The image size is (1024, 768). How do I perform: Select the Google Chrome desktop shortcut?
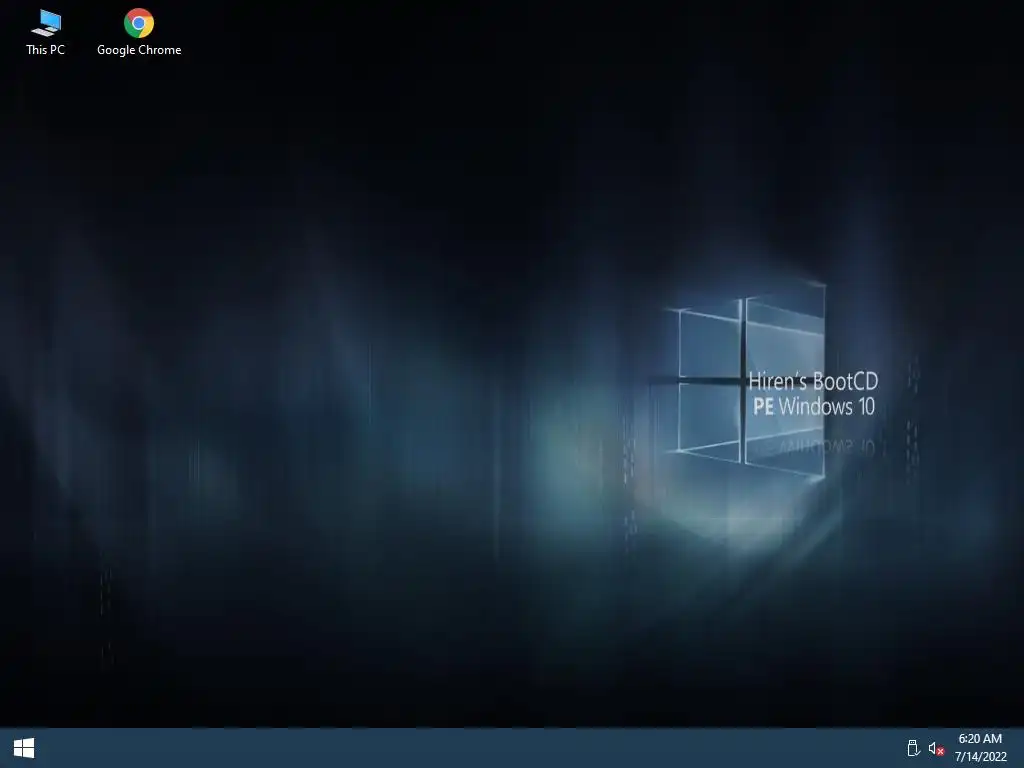139,32
